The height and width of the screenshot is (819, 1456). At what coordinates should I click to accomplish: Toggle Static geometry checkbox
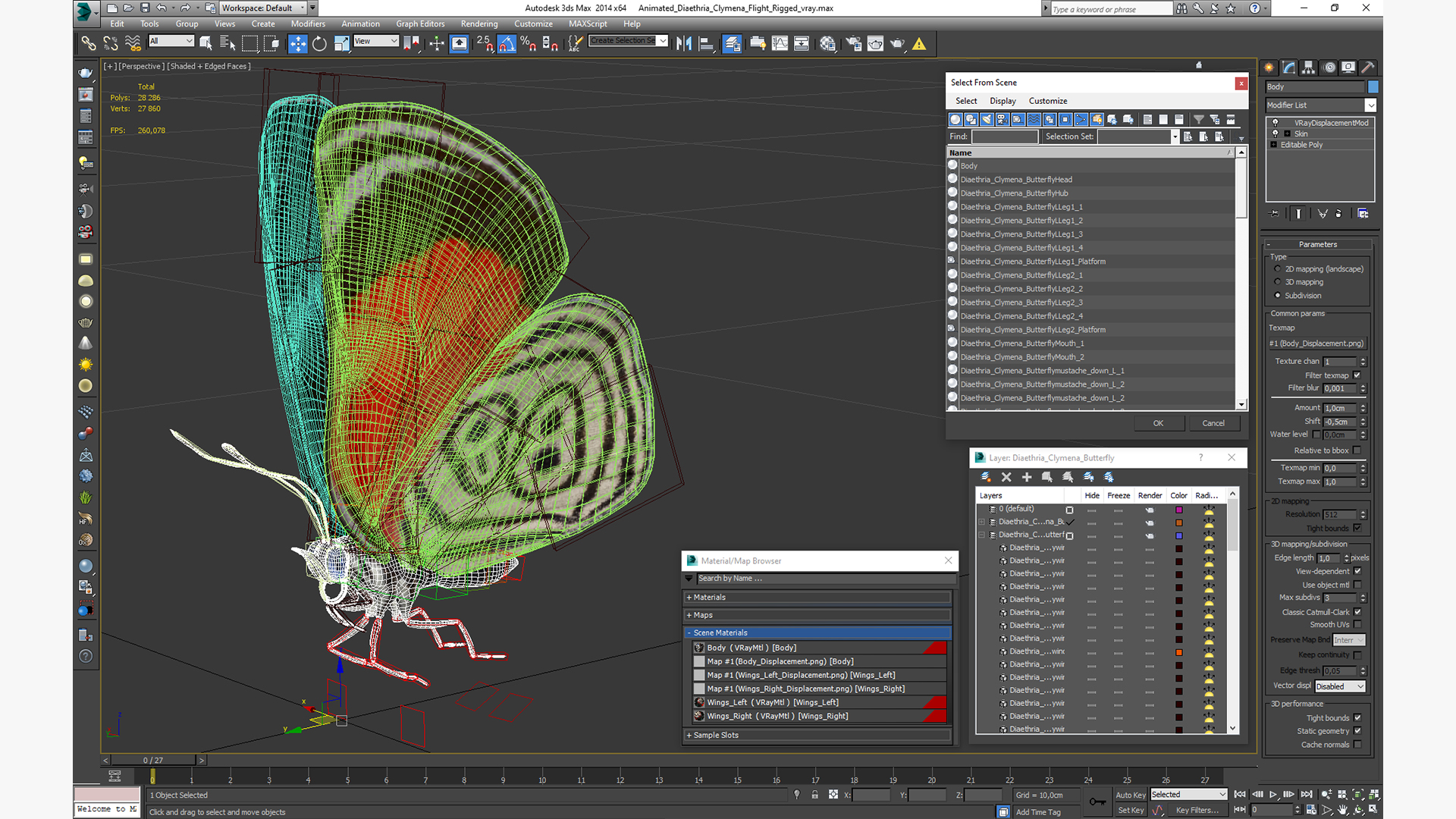tap(1357, 731)
